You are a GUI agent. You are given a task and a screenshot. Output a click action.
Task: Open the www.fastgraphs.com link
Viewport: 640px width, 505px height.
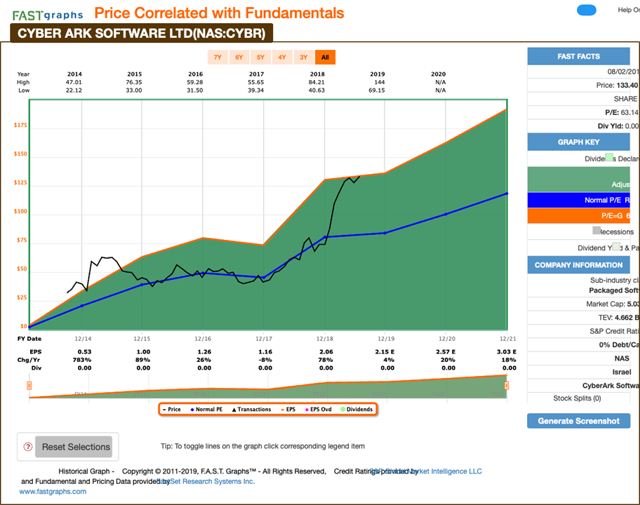pyautogui.click(x=53, y=492)
